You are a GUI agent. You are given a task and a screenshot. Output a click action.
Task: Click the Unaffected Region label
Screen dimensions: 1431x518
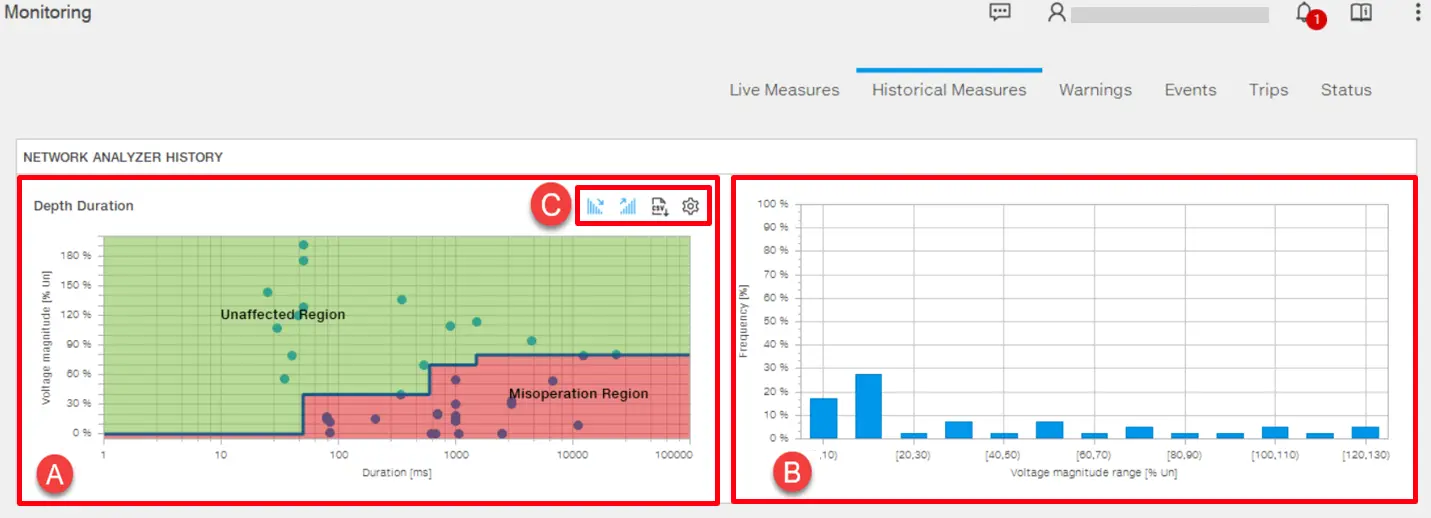pyautogui.click(x=283, y=315)
